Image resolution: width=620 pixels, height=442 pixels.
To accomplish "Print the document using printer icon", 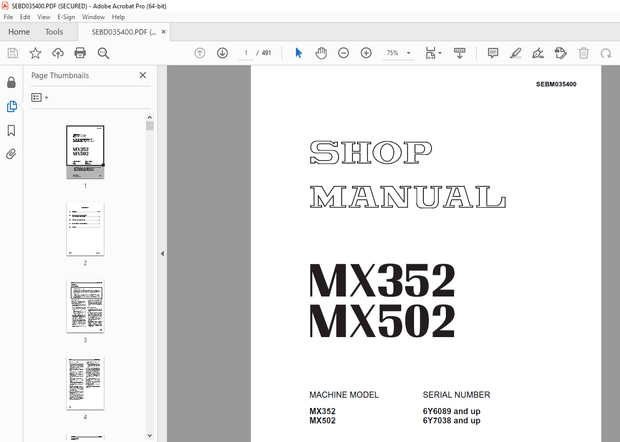I will click(x=80, y=53).
